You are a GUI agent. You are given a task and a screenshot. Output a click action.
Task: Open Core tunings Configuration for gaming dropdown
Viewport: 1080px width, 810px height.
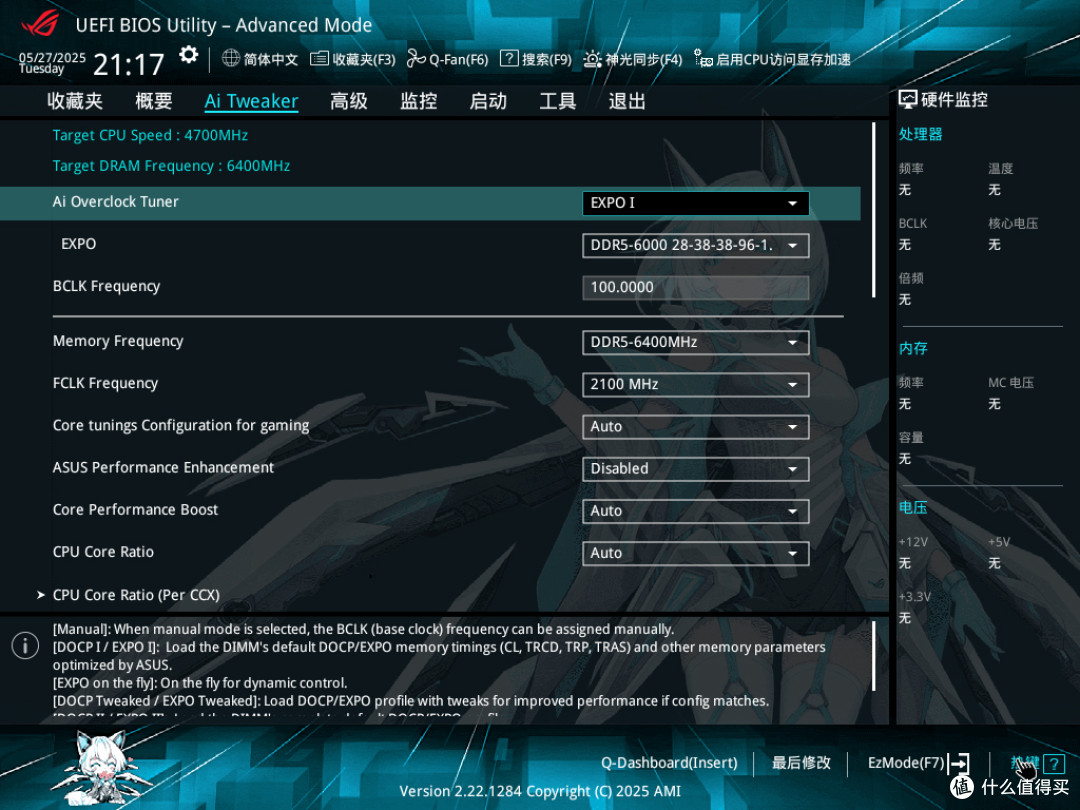coord(696,426)
